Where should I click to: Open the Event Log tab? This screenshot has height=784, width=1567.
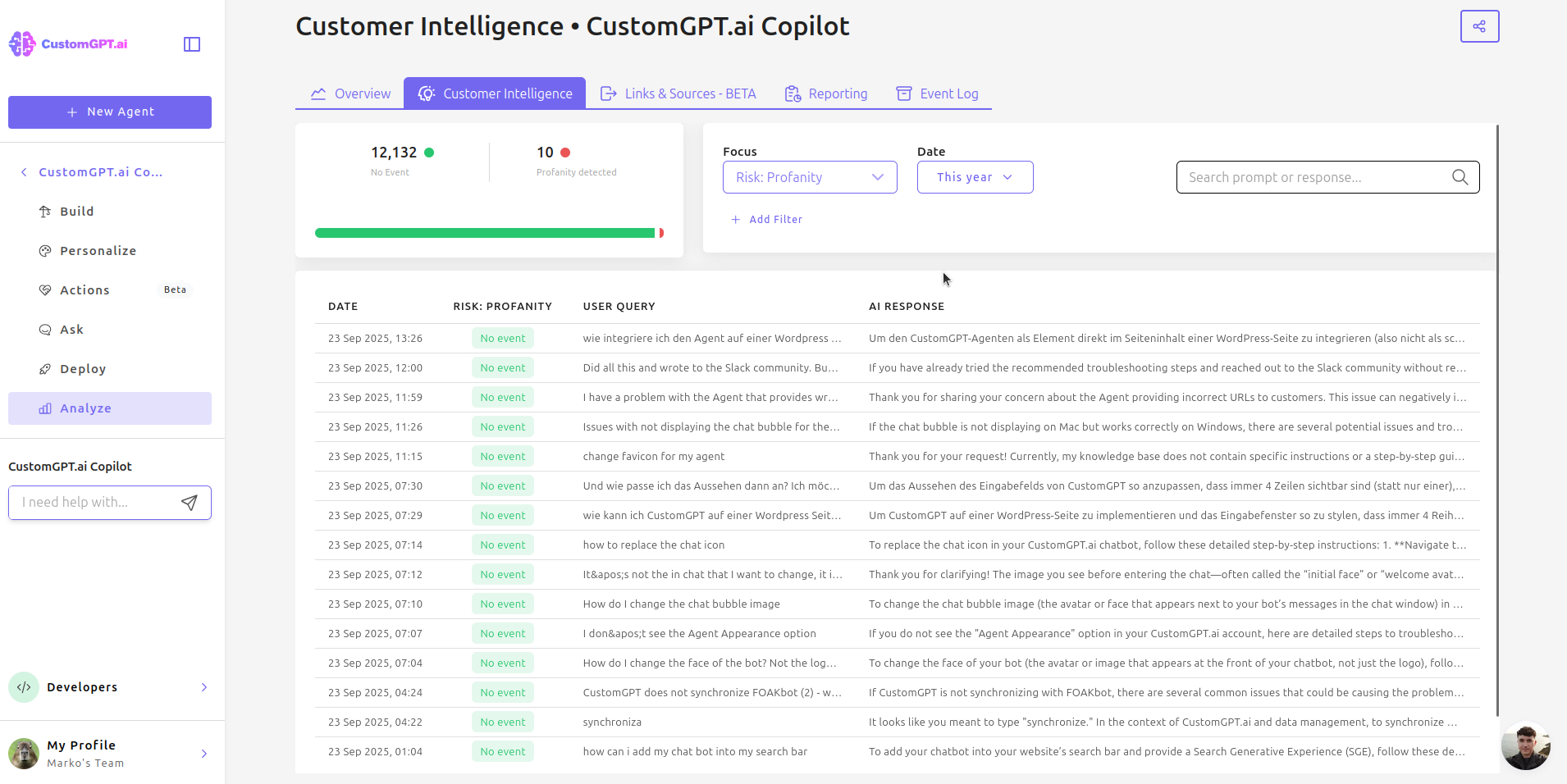tap(937, 93)
